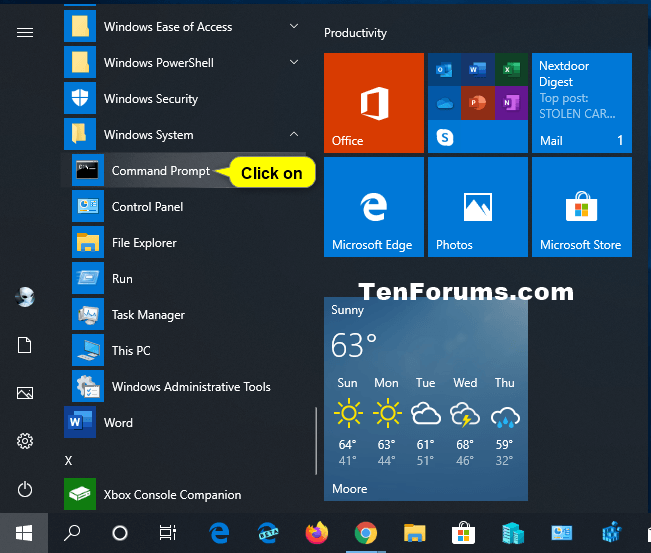
Task: Open the Office tile
Action: (x=374, y=103)
